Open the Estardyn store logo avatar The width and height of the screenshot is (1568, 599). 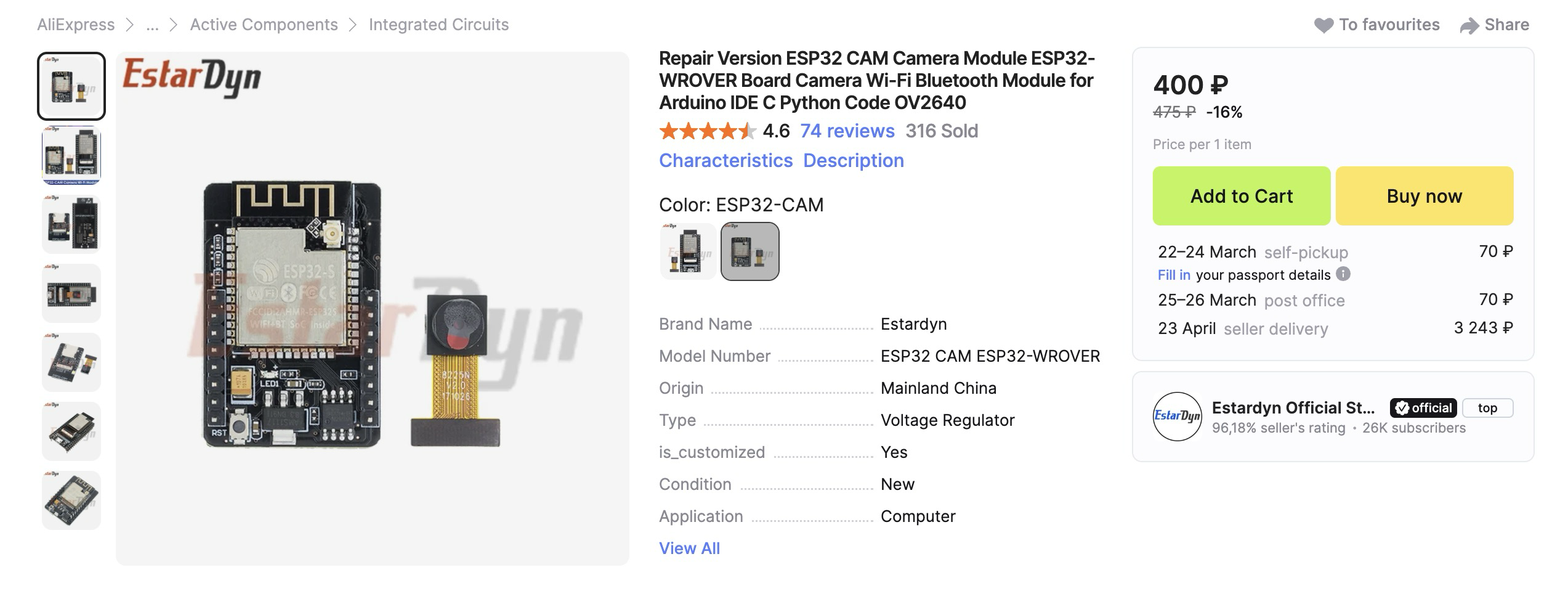pyautogui.click(x=1177, y=417)
